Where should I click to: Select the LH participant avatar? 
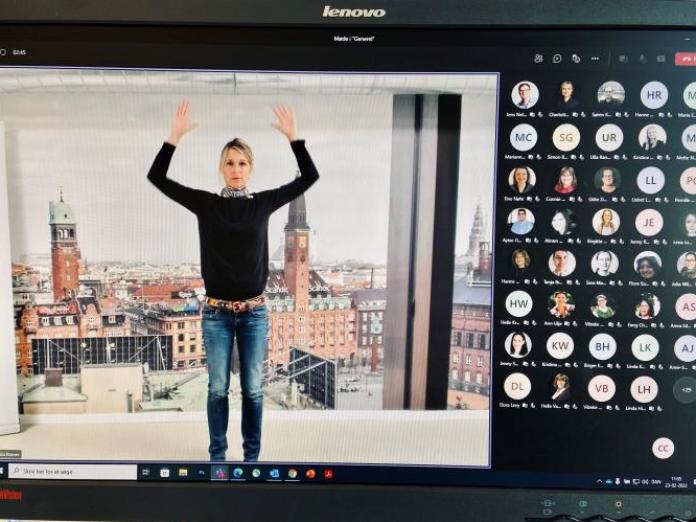coord(644,390)
